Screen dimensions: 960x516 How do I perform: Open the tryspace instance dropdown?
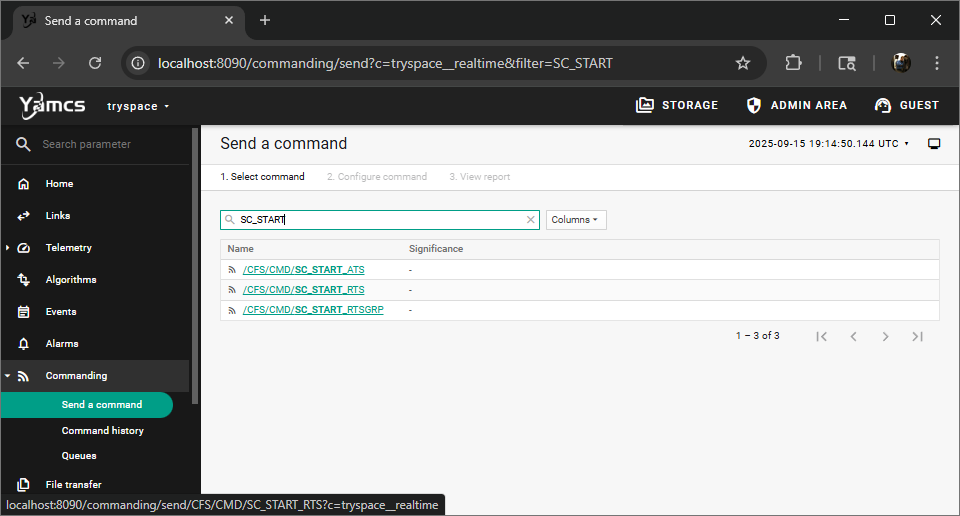(138, 106)
